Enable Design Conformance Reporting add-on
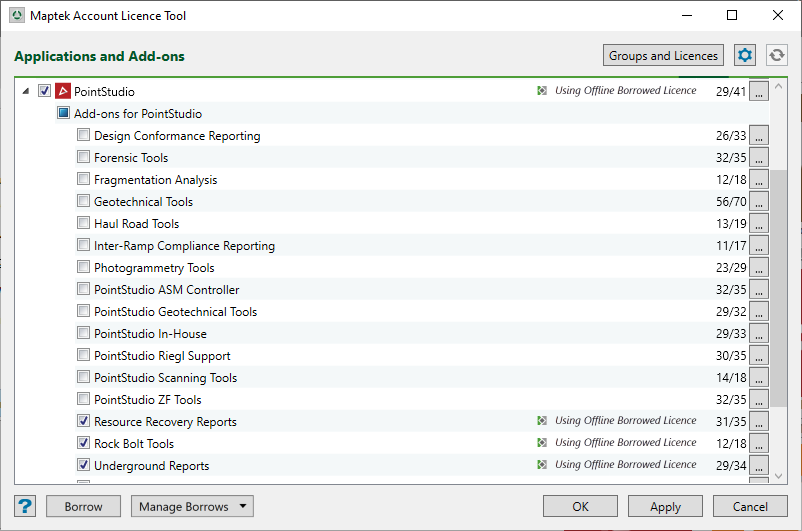The image size is (802, 531). [83, 135]
